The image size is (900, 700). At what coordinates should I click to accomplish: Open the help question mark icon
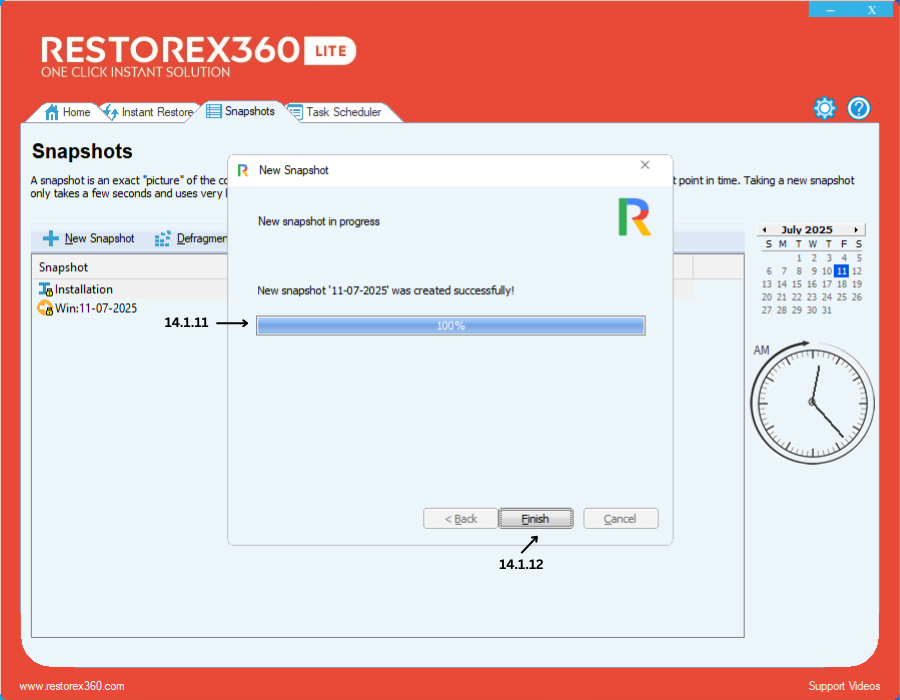(859, 109)
